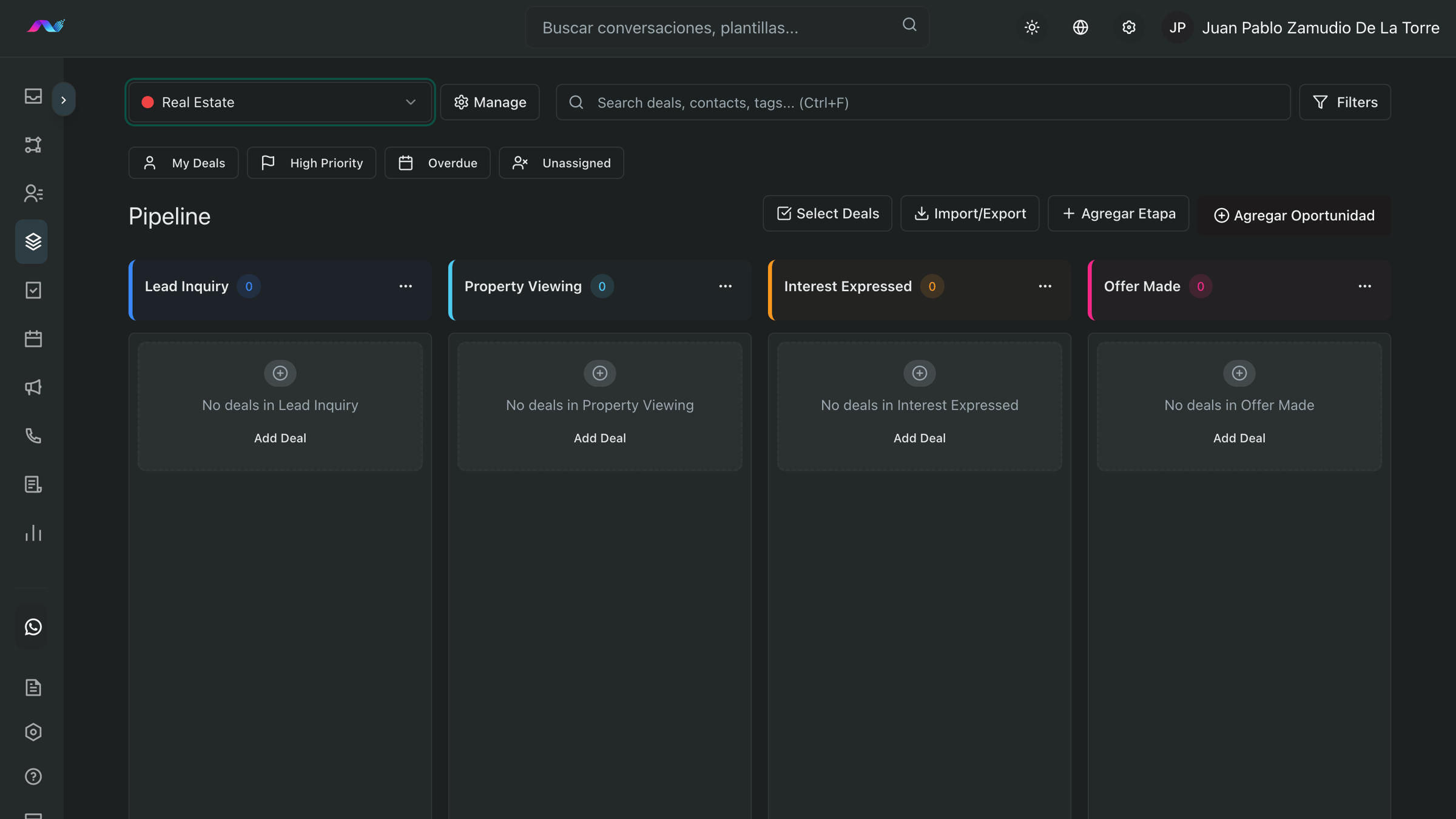1456x819 pixels.
Task: Click the language globe icon
Action: (x=1080, y=27)
